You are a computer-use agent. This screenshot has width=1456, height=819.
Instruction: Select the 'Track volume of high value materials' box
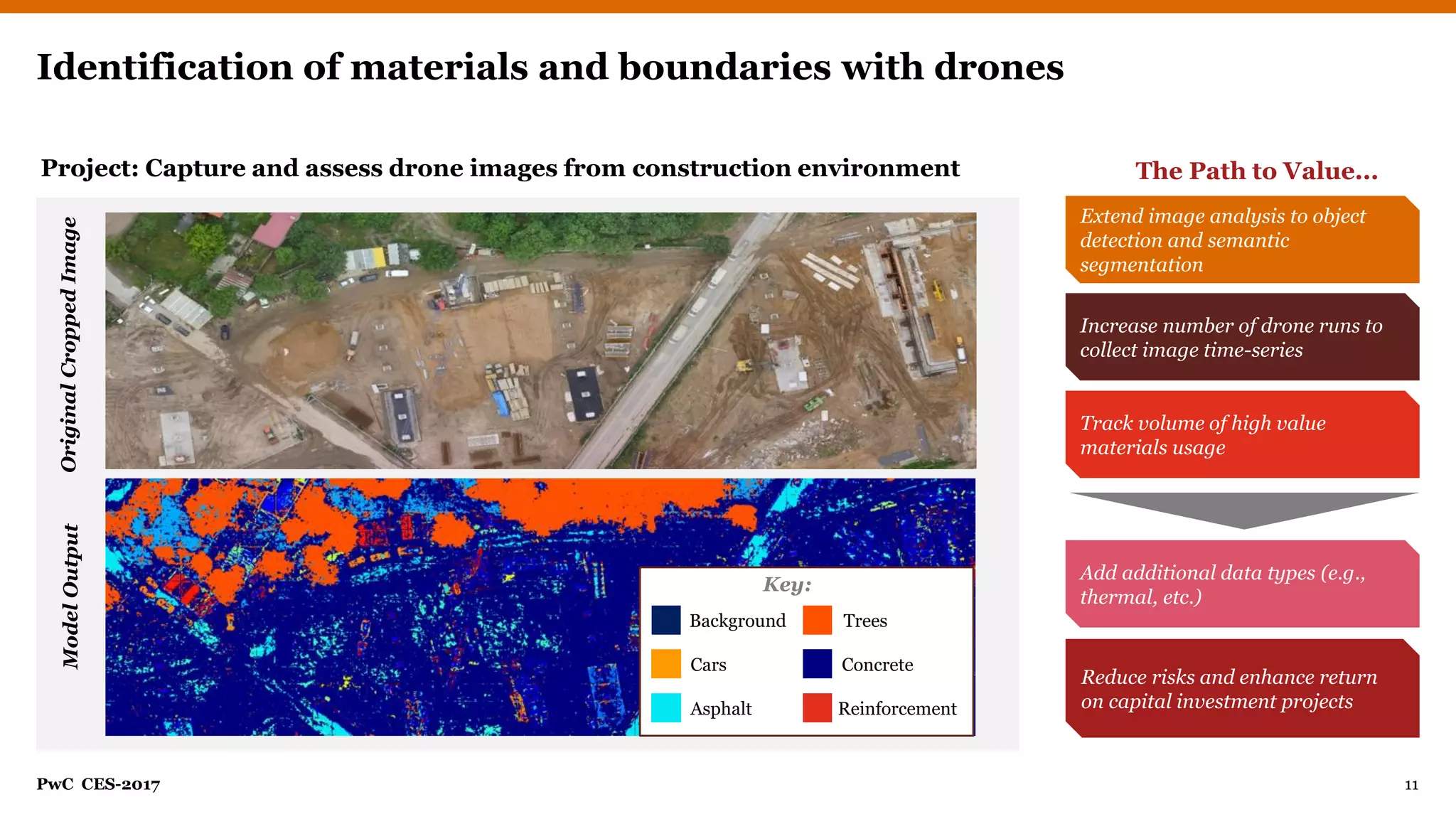1242,434
